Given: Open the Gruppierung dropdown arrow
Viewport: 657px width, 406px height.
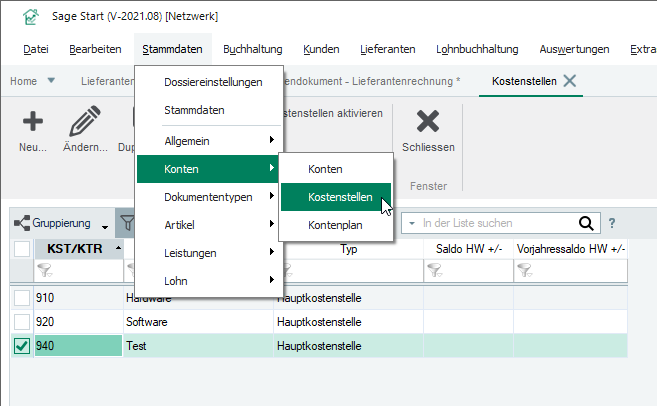Looking at the screenshot, I should coord(105,227).
